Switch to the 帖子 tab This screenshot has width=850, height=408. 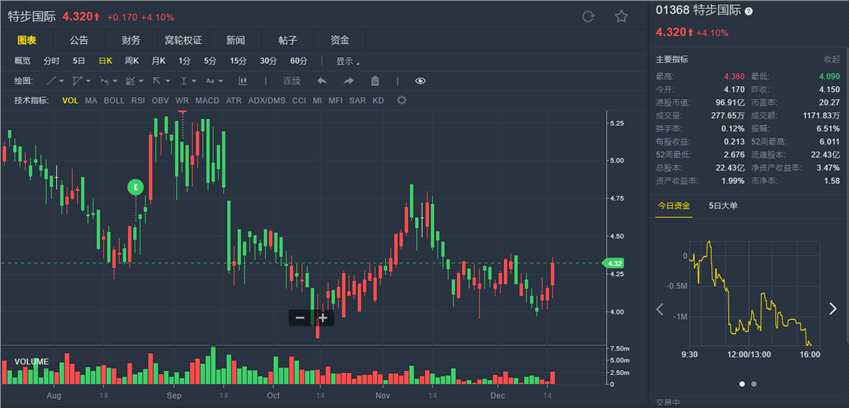coord(288,41)
